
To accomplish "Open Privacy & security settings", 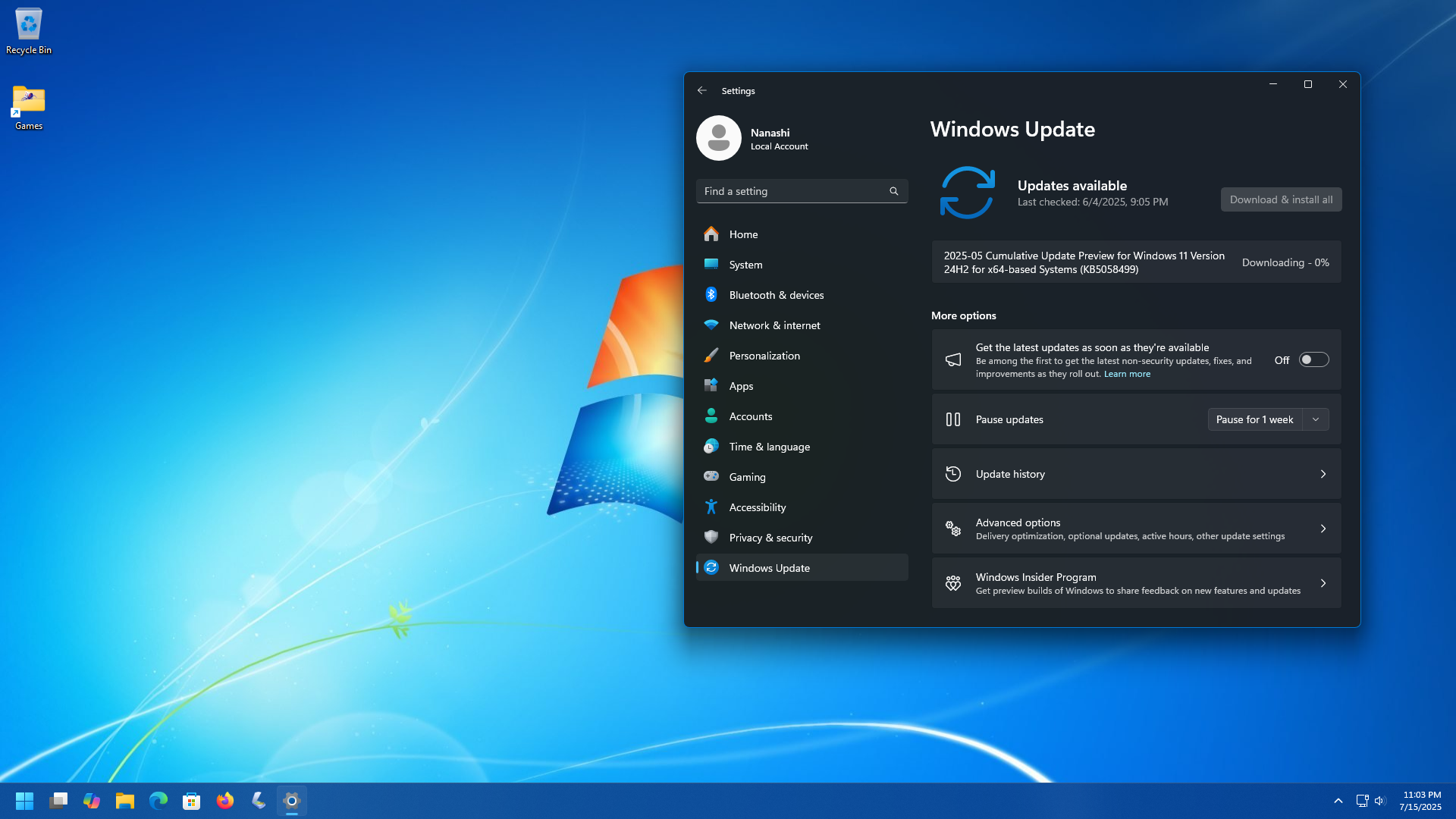I will [x=802, y=538].
